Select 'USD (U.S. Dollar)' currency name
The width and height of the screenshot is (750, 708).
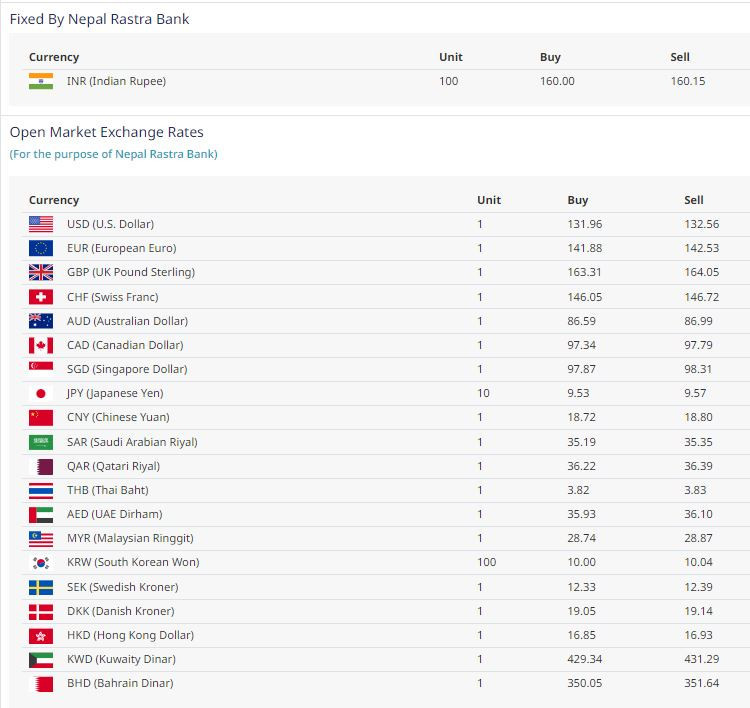point(110,224)
